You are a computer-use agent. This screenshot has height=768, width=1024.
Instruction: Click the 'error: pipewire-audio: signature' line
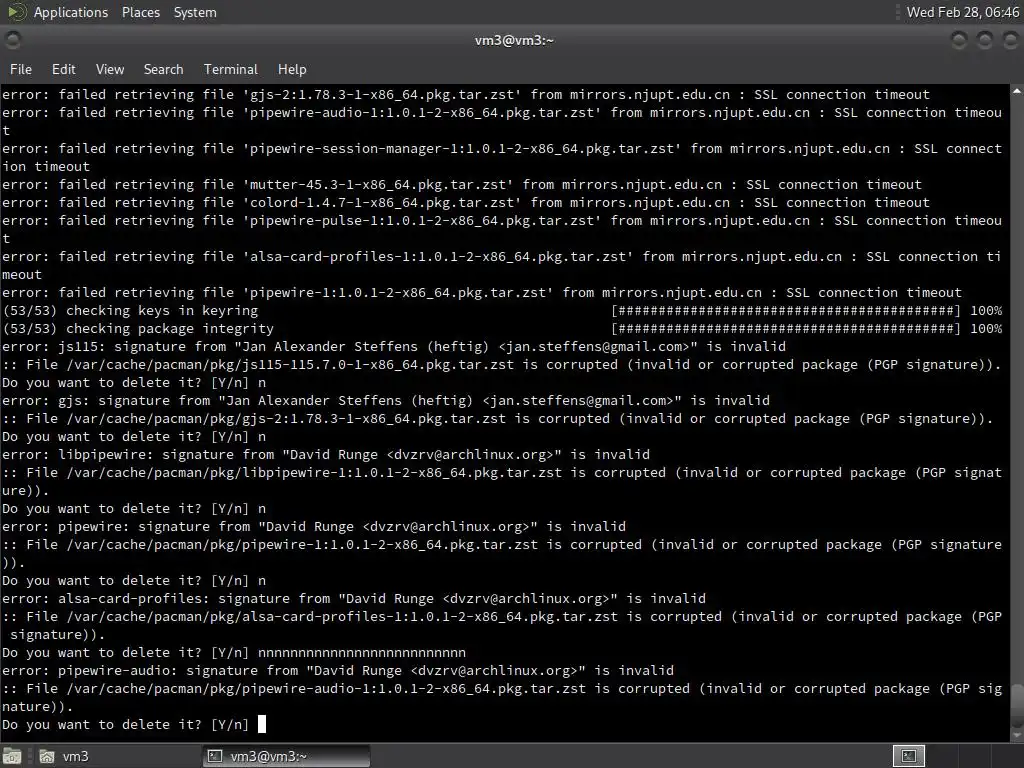coord(338,671)
